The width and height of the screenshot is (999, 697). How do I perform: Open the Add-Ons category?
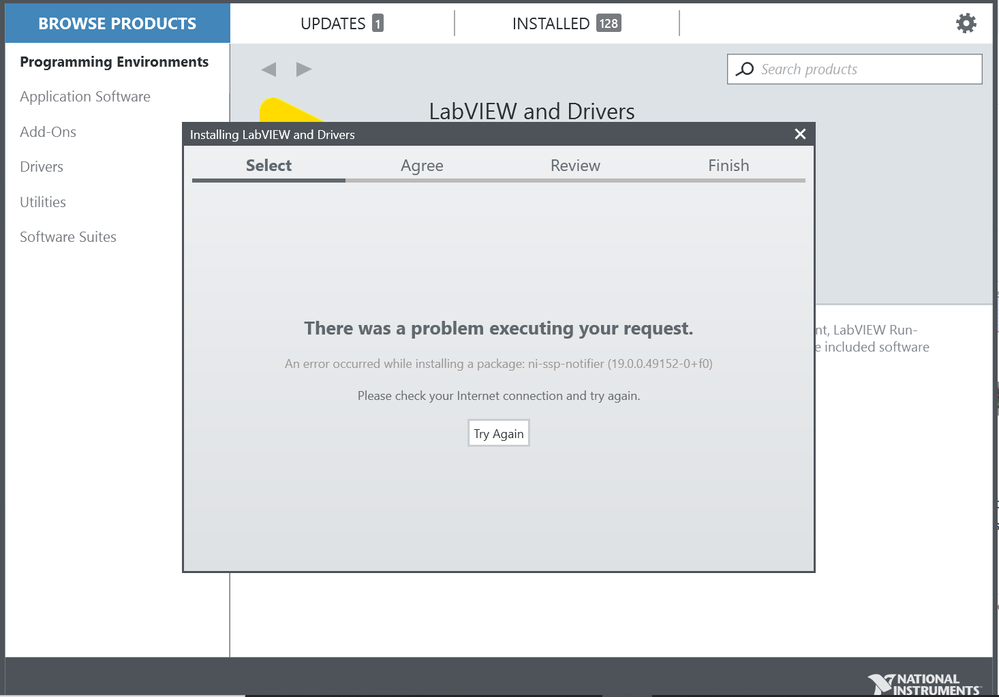[x=48, y=132]
